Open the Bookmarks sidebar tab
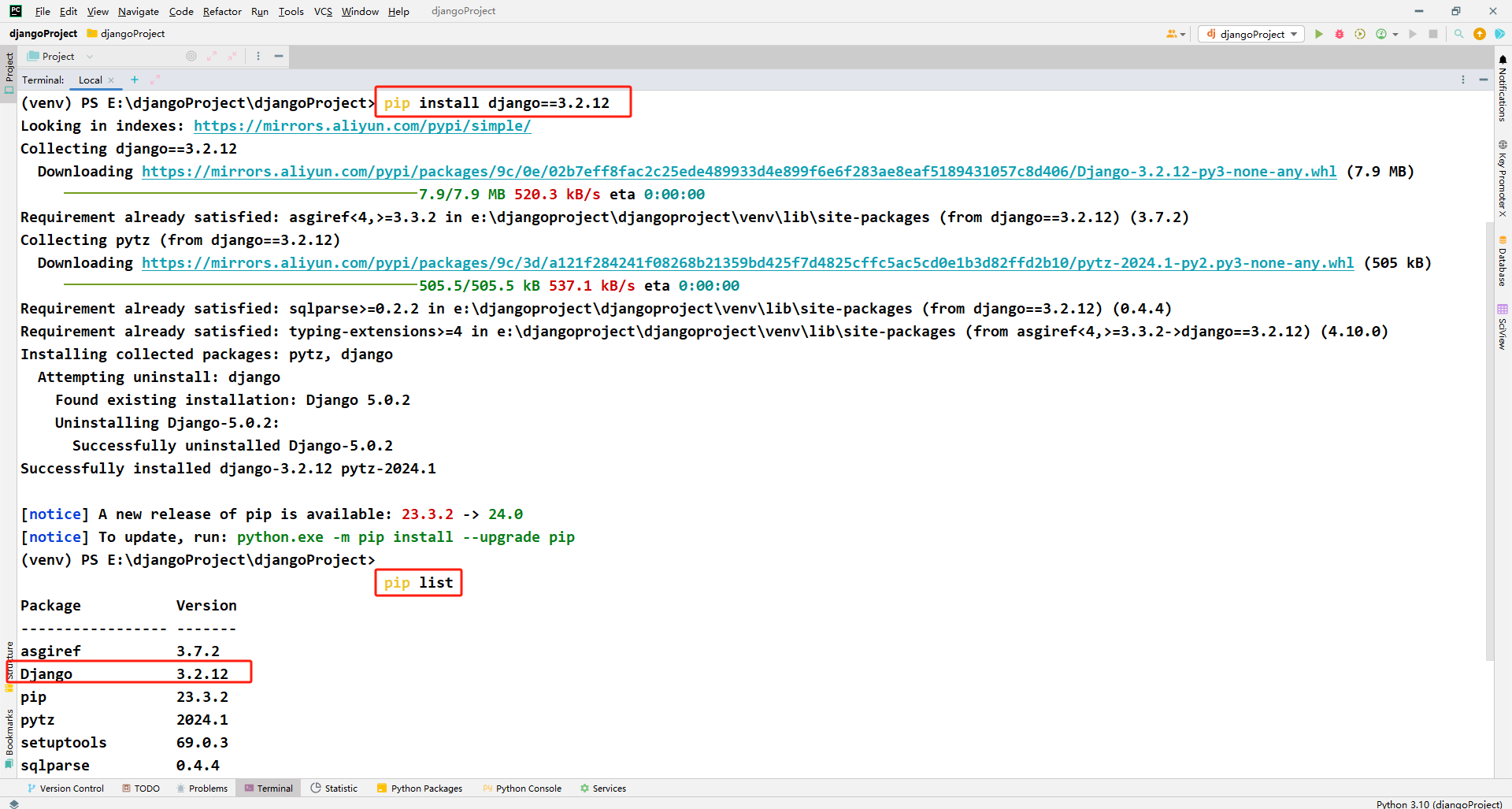 coord(9,737)
